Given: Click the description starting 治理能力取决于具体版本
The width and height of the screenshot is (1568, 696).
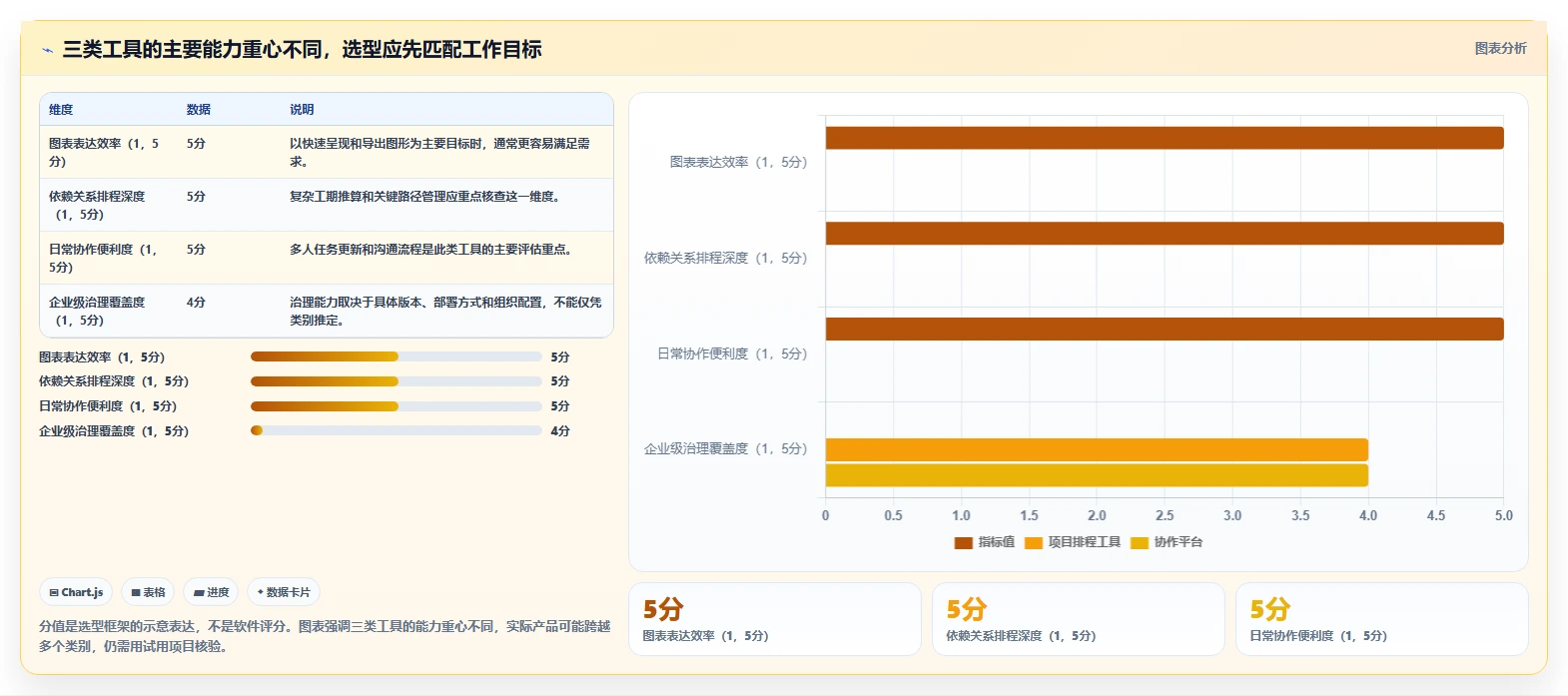Looking at the screenshot, I should (445, 311).
